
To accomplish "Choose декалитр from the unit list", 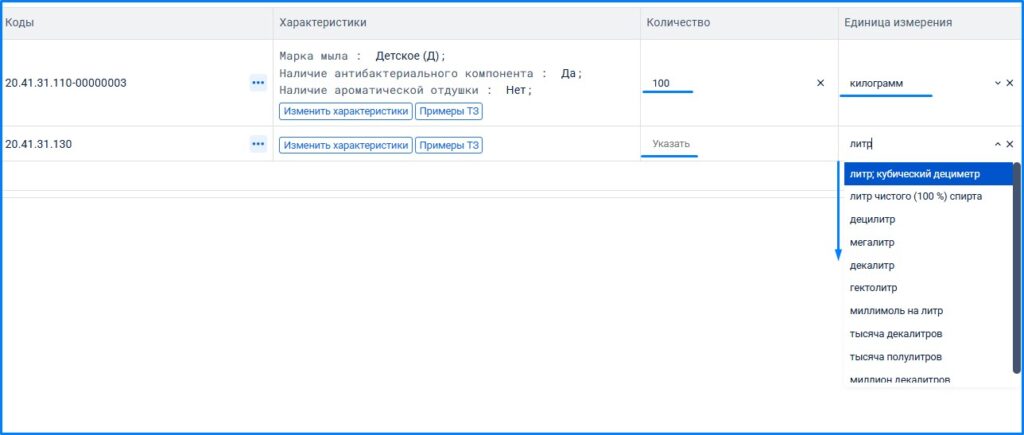I will [928, 265].
